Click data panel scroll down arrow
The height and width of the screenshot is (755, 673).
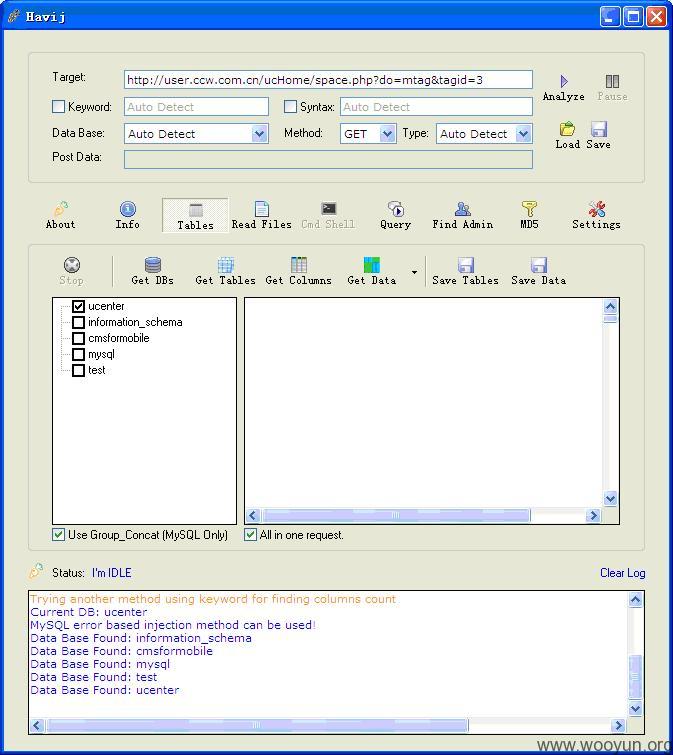pos(610,498)
